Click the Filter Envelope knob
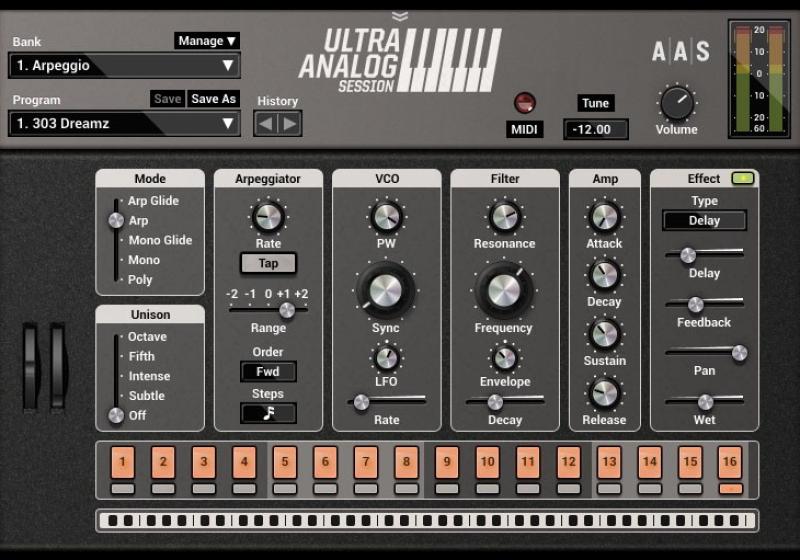Viewport: 800px width, 560px height. tap(505, 358)
